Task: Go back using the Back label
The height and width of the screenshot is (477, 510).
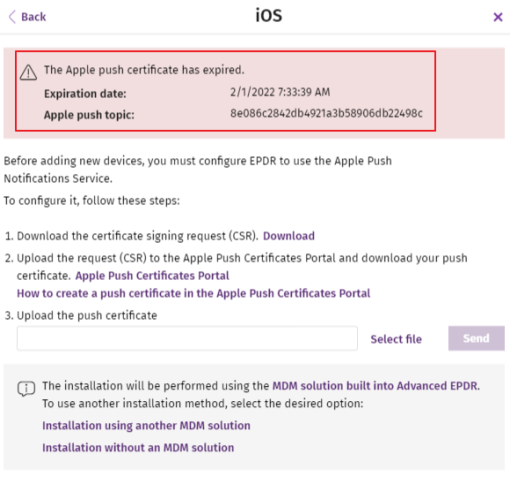Action: [33, 17]
